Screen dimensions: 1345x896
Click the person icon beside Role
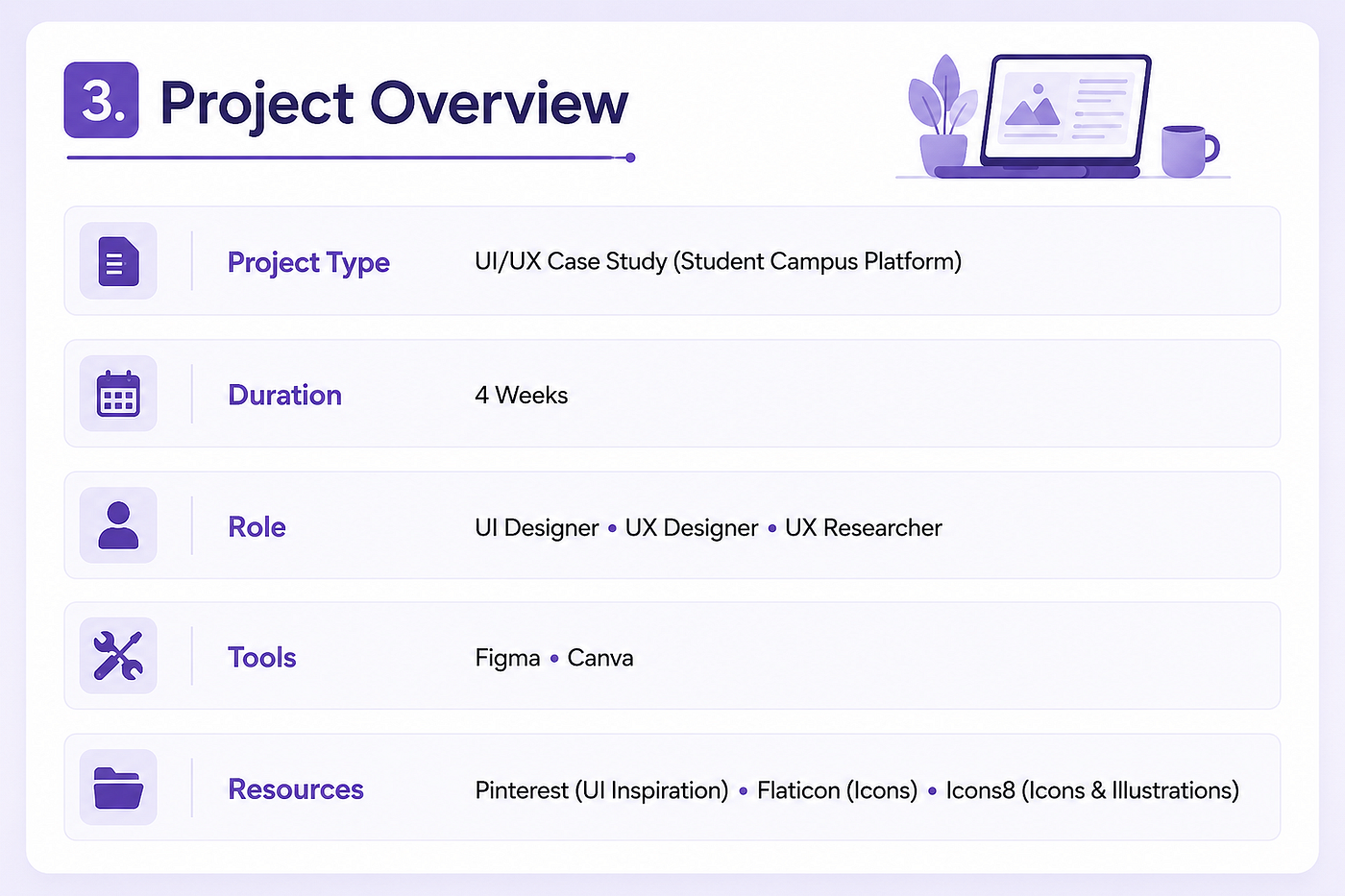point(118,525)
